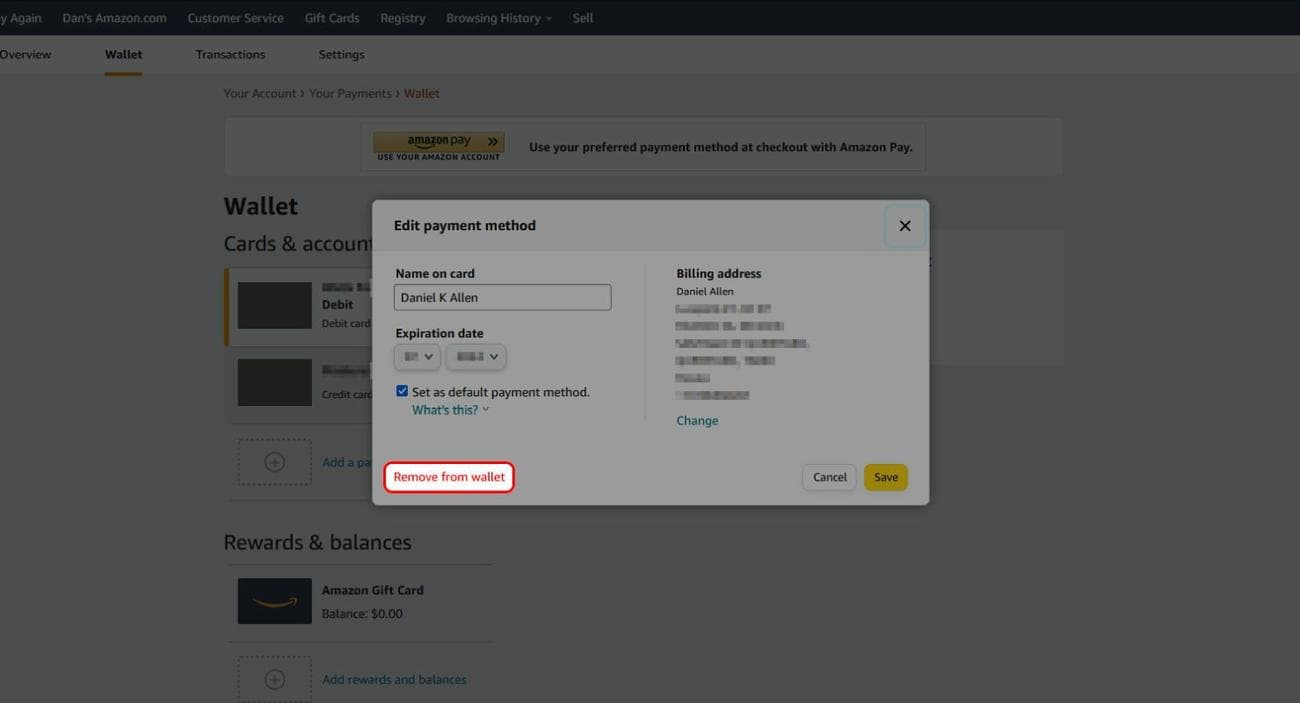Go to Your Payments breadcrumb link
The image size is (1300, 703).
tap(350, 93)
